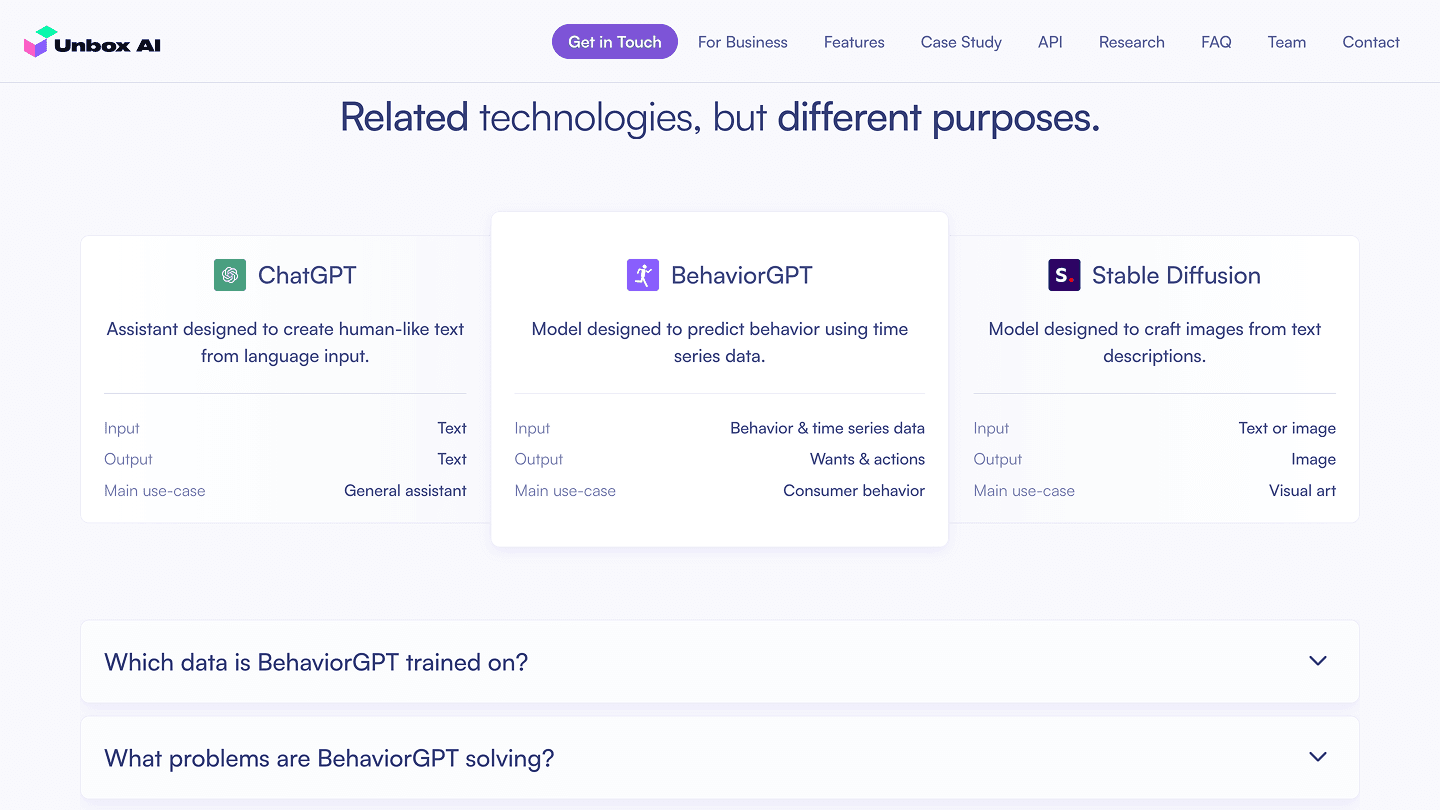Image resolution: width=1440 pixels, height=810 pixels.
Task: Click the ChatGPT green logo icon
Action: 230,275
